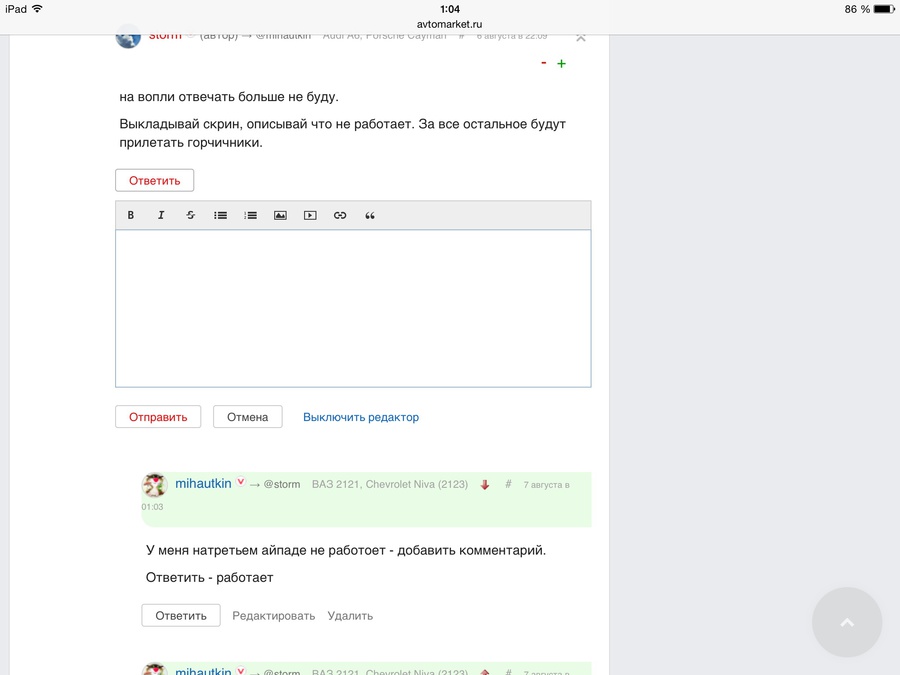Upvote storm's comment with green plus
Screen dimensions: 900x675
[561, 64]
